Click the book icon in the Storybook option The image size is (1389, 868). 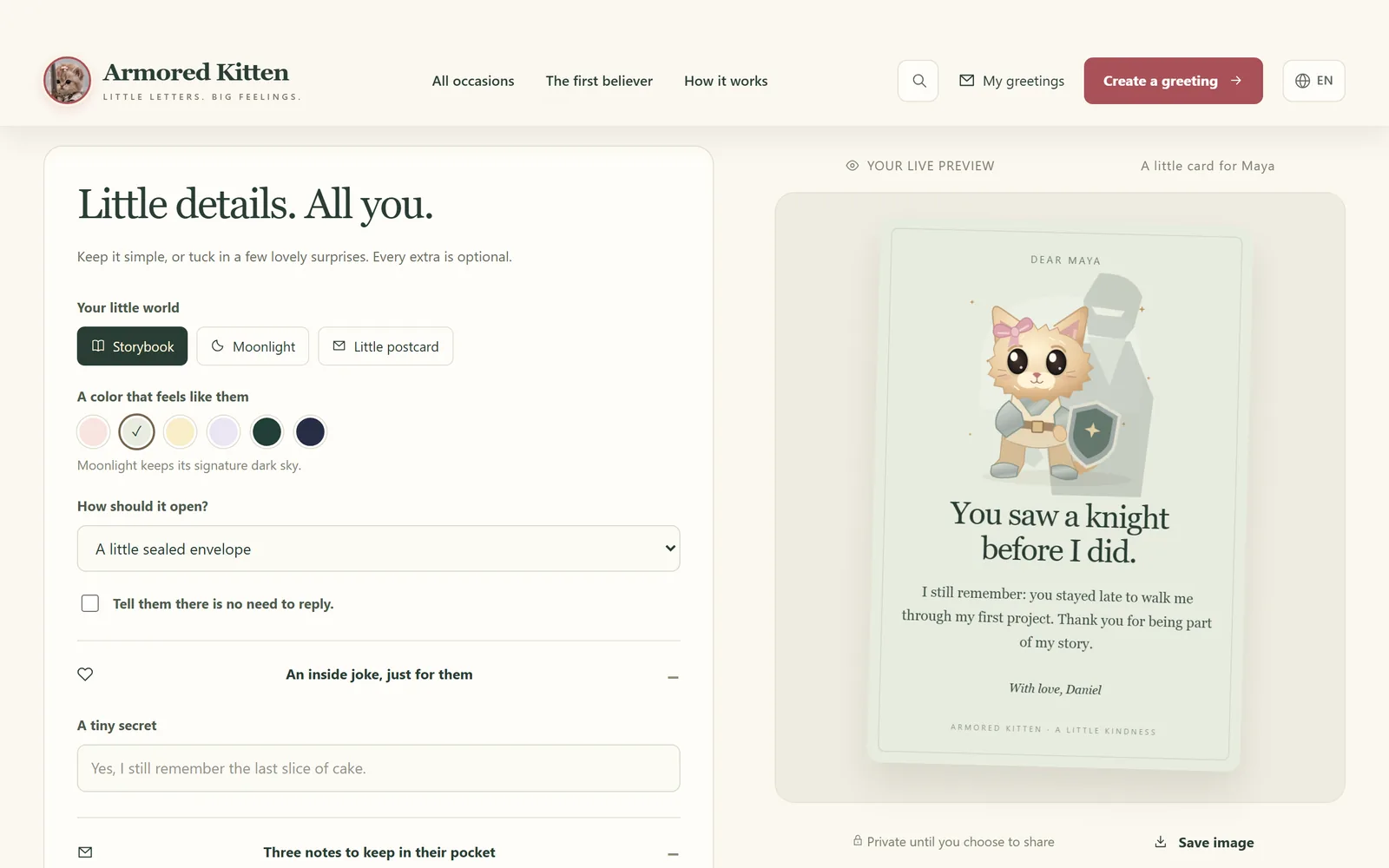(98, 345)
